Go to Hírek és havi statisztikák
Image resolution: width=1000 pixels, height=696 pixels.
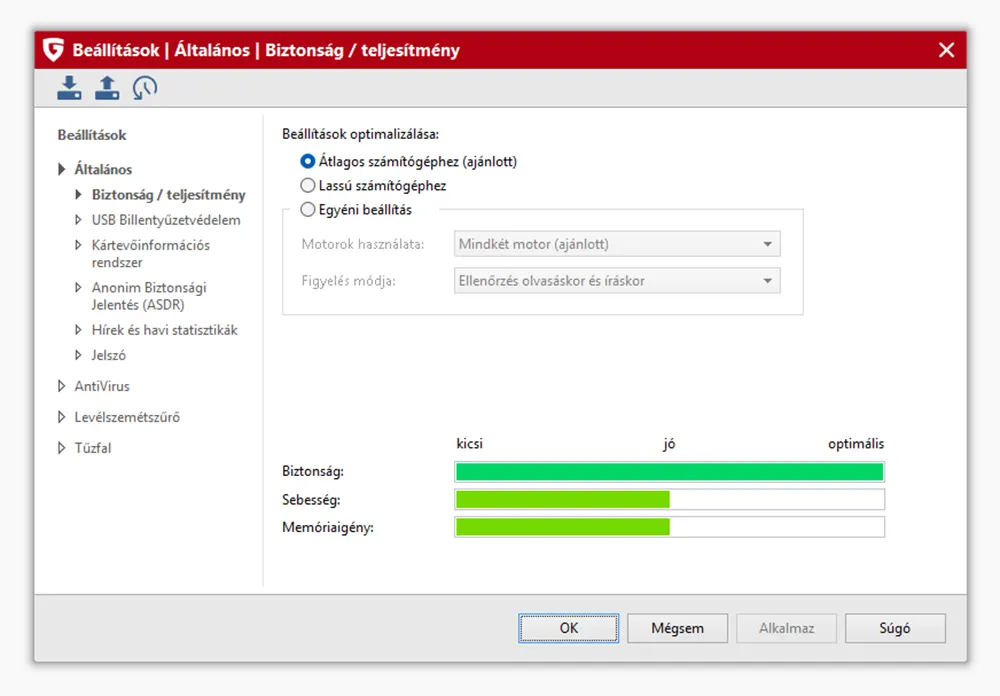[164, 330]
